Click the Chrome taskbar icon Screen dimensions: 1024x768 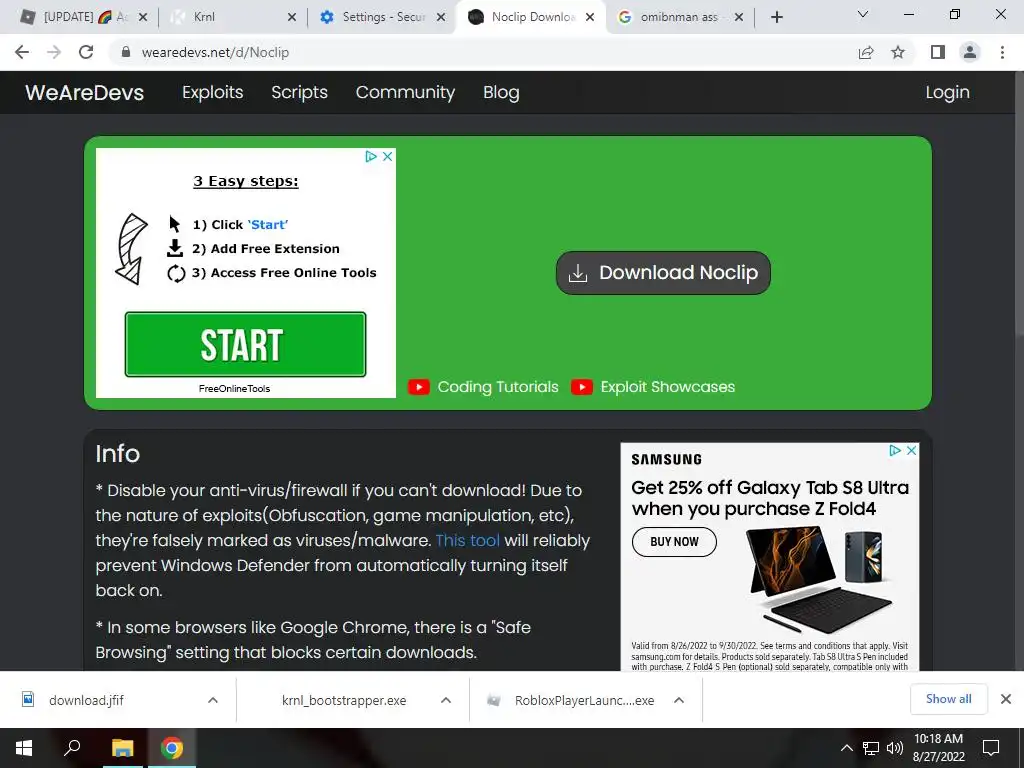tap(172, 748)
